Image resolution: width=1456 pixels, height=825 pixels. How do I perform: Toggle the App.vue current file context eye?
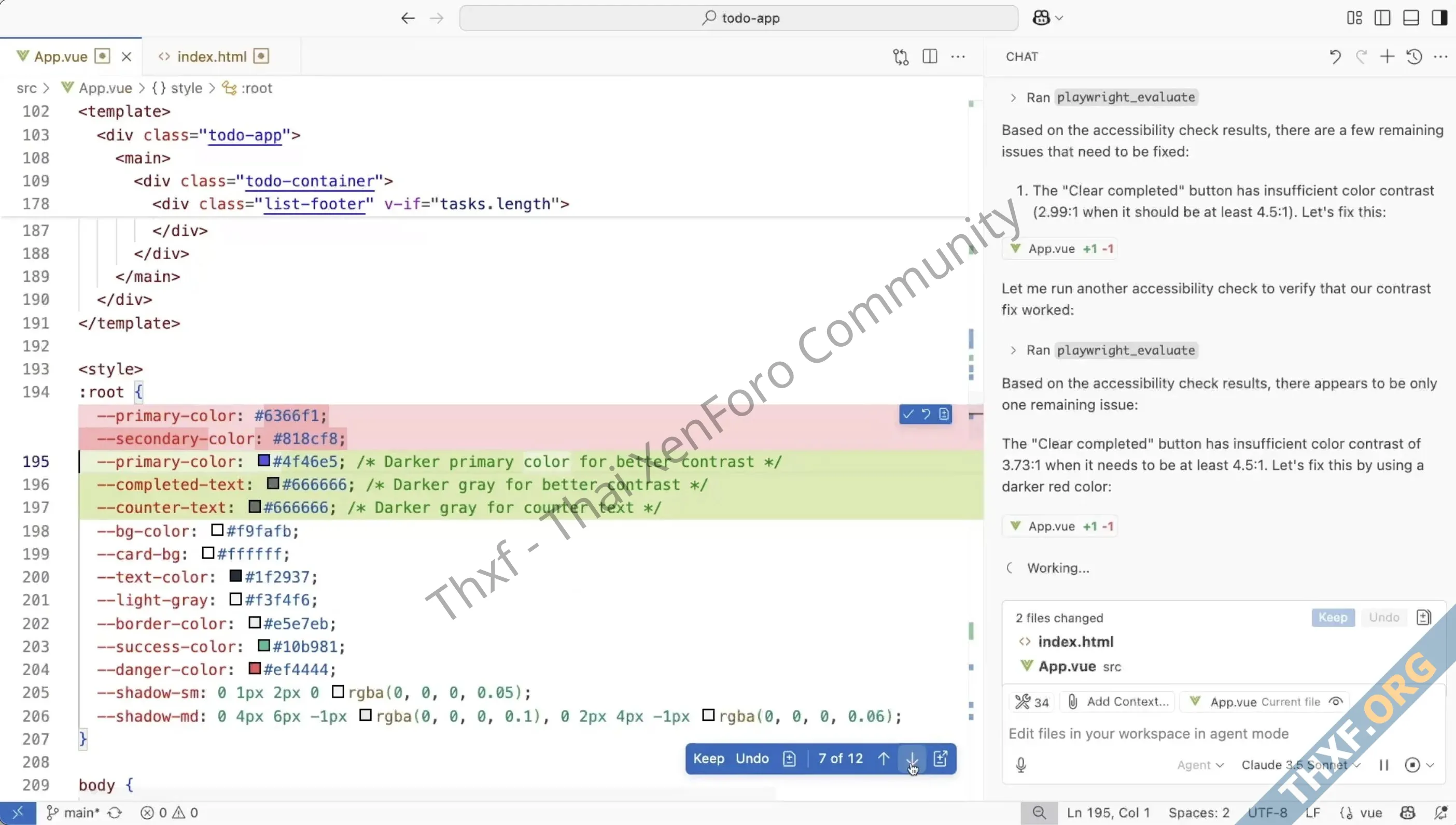(1336, 702)
